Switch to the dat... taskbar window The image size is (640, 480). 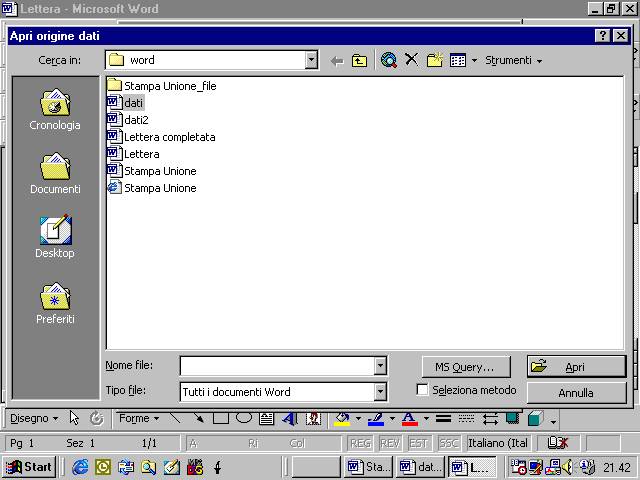pos(420,467)
